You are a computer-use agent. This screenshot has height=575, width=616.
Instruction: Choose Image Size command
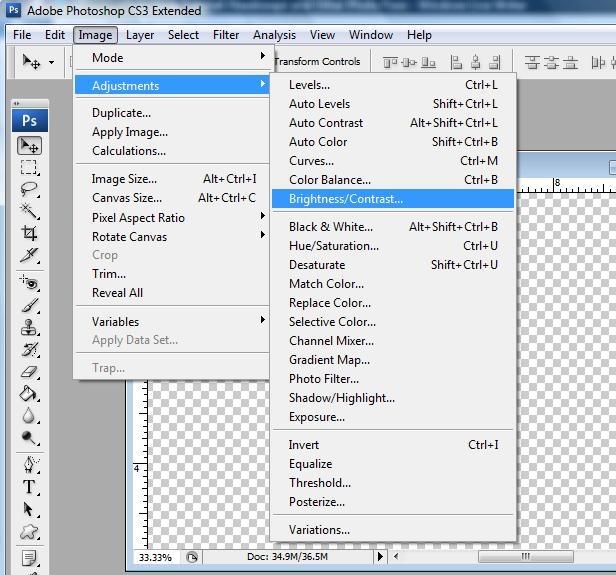[172, 179]
